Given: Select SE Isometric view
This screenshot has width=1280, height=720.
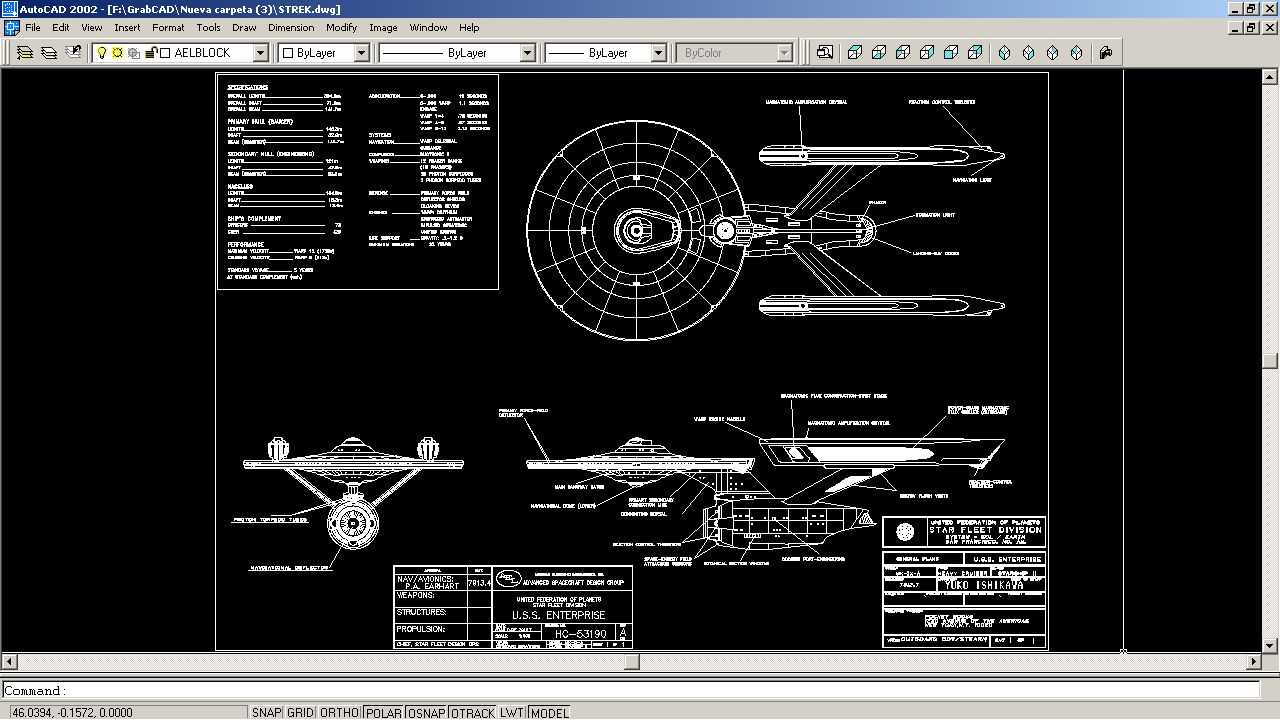Looking at the screenshot, I should [x=1029, y=53].
